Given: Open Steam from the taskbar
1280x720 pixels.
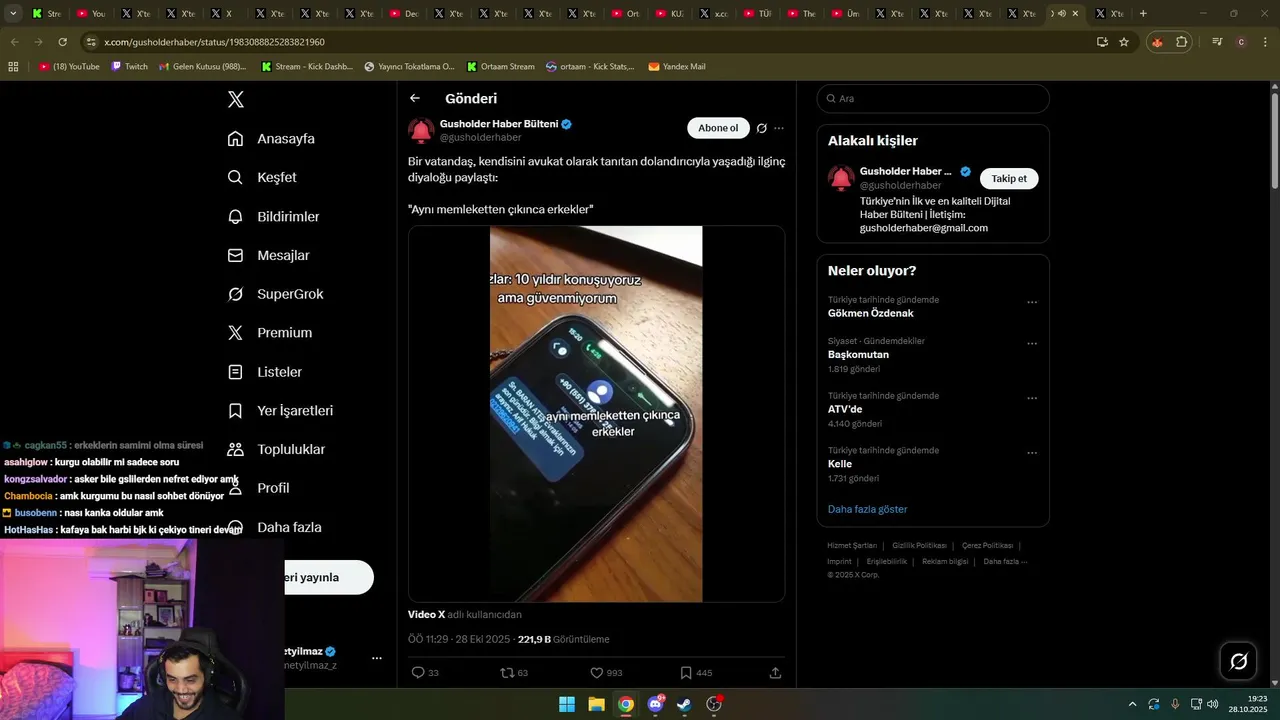Looking at the screenshot, I should (x=684, y=704).
